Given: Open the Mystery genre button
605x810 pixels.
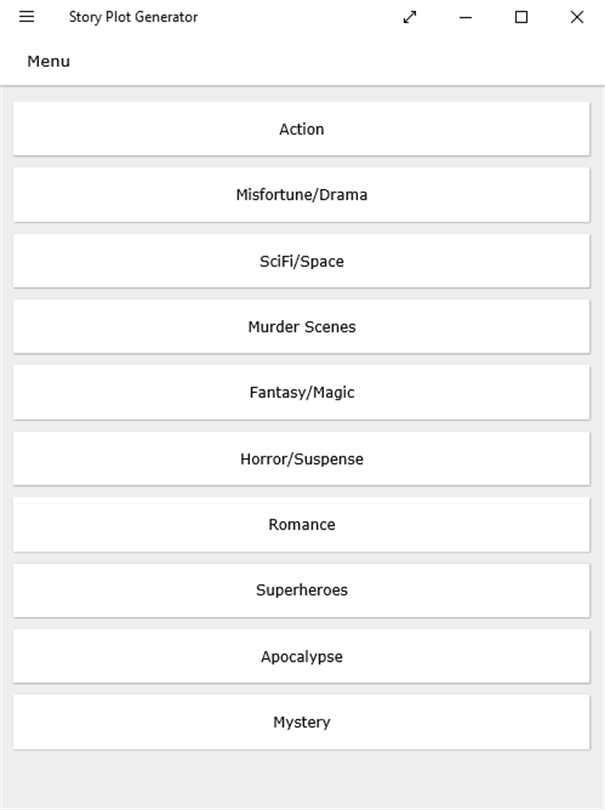Looking at the screenshot, I should tap(301, 723).
